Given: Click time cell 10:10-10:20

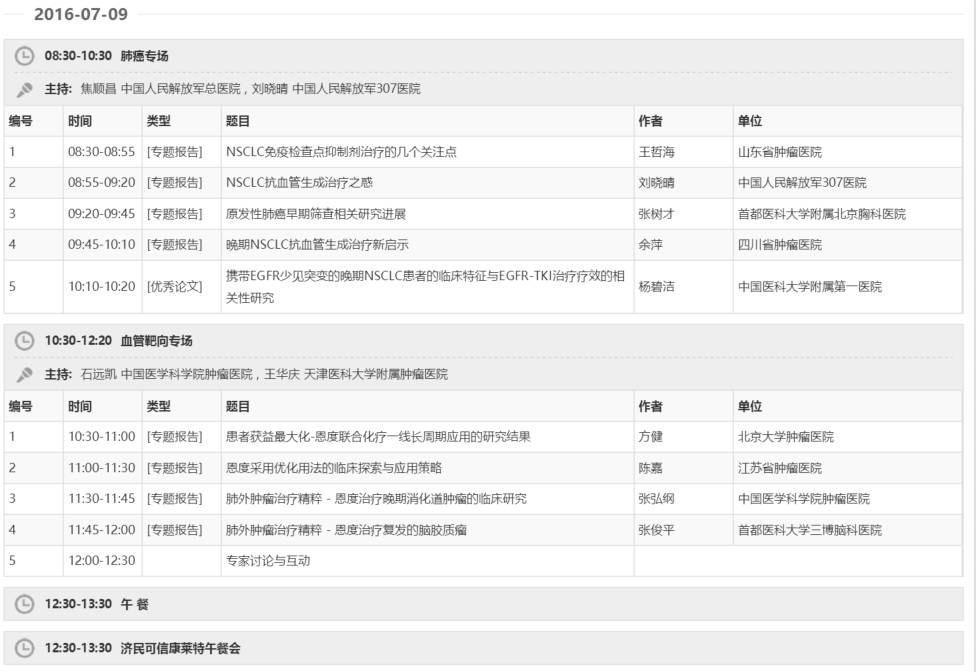Looking at the screenshot, I should 101,287.
